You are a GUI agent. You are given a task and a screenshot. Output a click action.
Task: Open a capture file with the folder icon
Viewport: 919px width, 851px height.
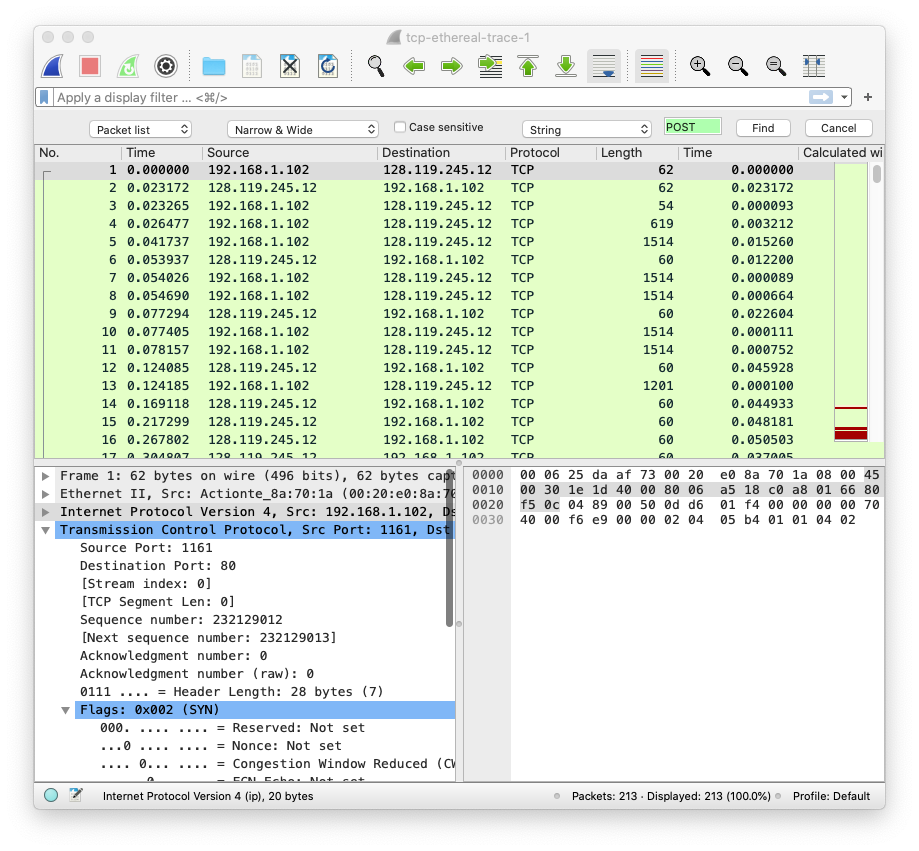(x=213, y=66)
